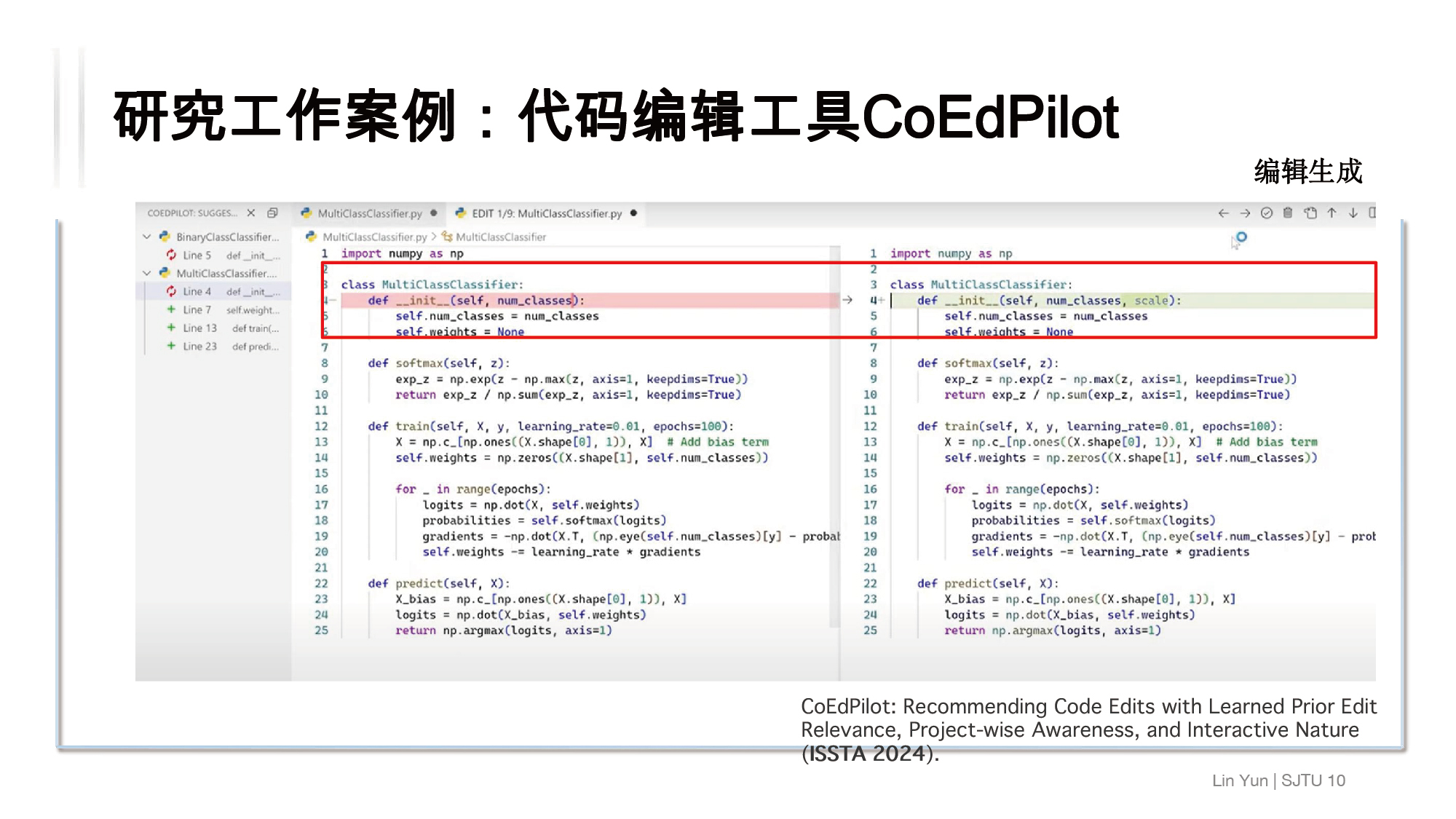Close the CoEdPilot suggestions panel

[251, 213]
